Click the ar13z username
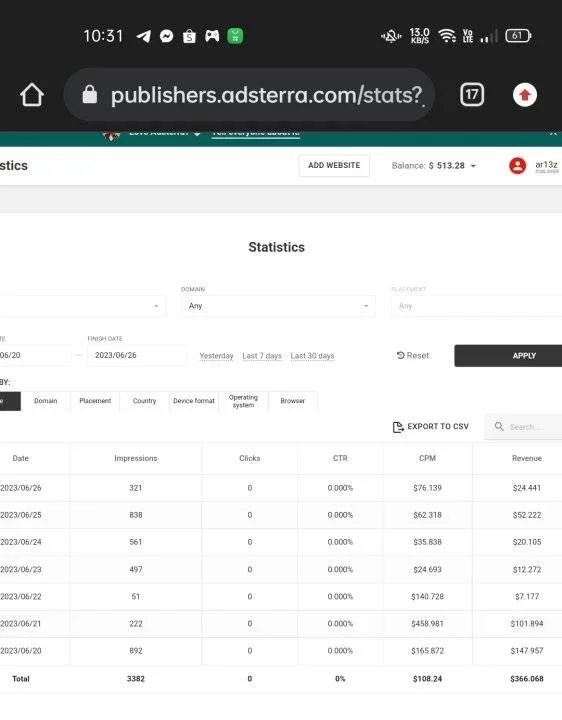The width and height of the screenshot is (562, 720). coord(546,164)
